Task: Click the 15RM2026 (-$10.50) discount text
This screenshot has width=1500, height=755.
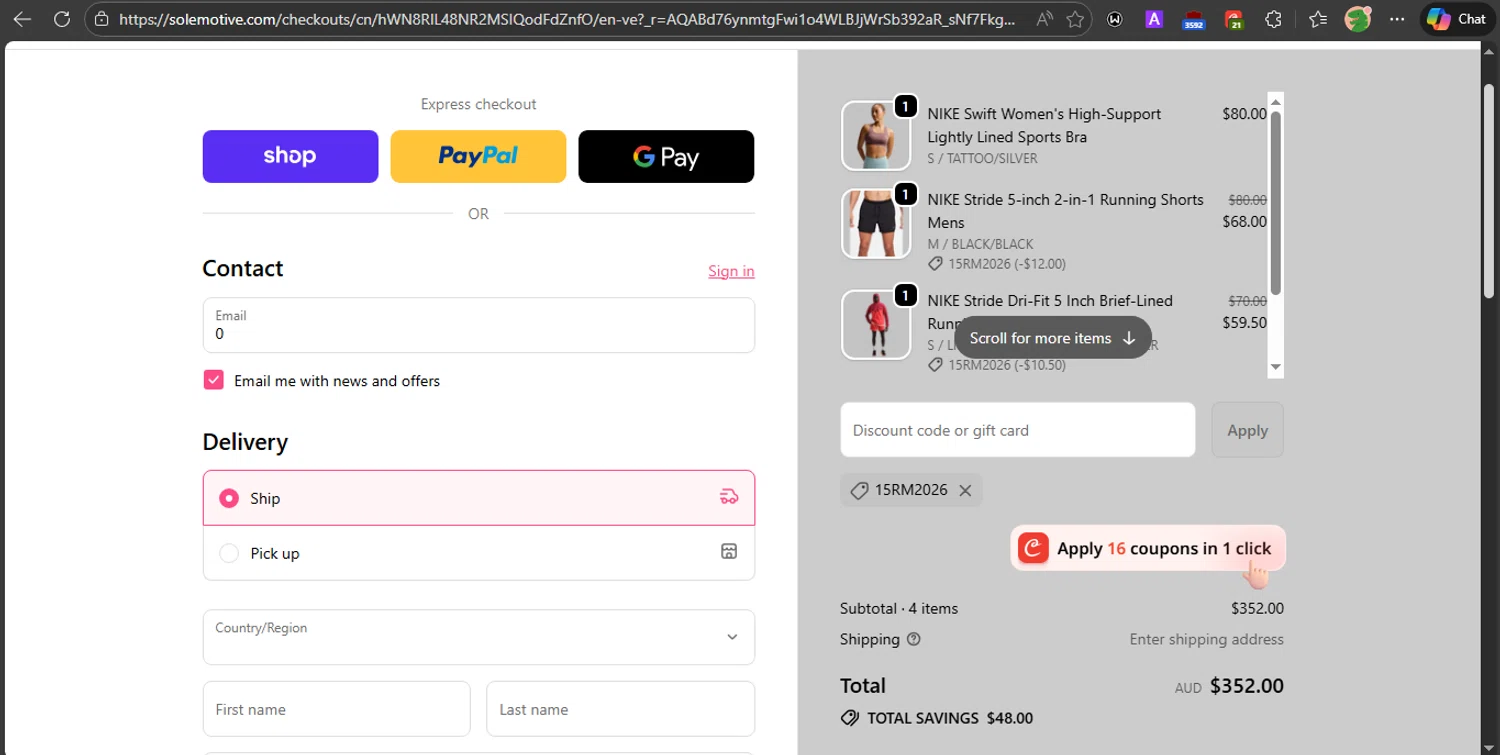Action: tap(1007, 365)
